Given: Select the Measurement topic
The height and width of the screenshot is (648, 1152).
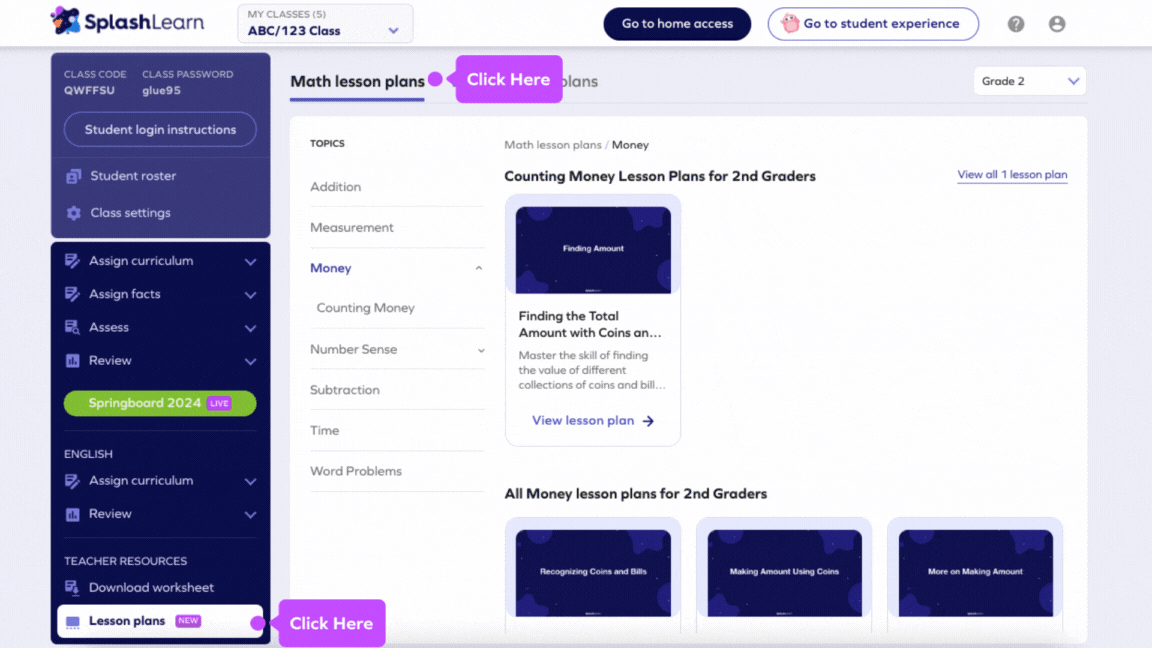Looking at the screenshot, I should [351, 228].
